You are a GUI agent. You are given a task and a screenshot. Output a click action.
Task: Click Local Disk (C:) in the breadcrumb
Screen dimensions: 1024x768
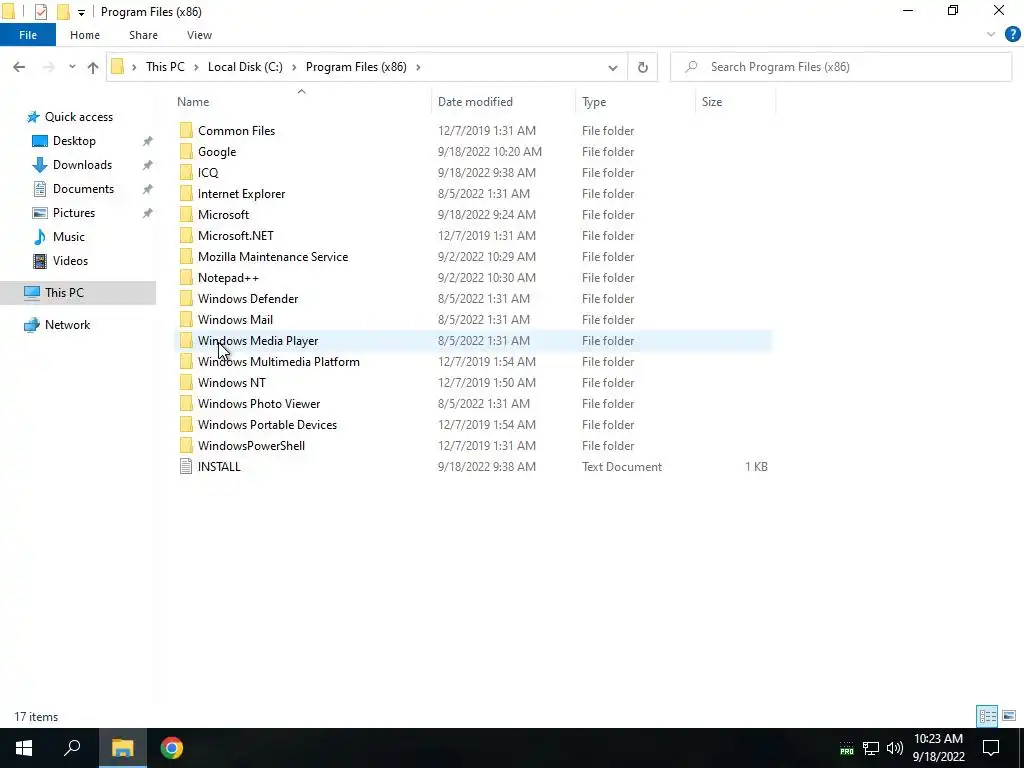pyautogui.click(x=245, y=67)
